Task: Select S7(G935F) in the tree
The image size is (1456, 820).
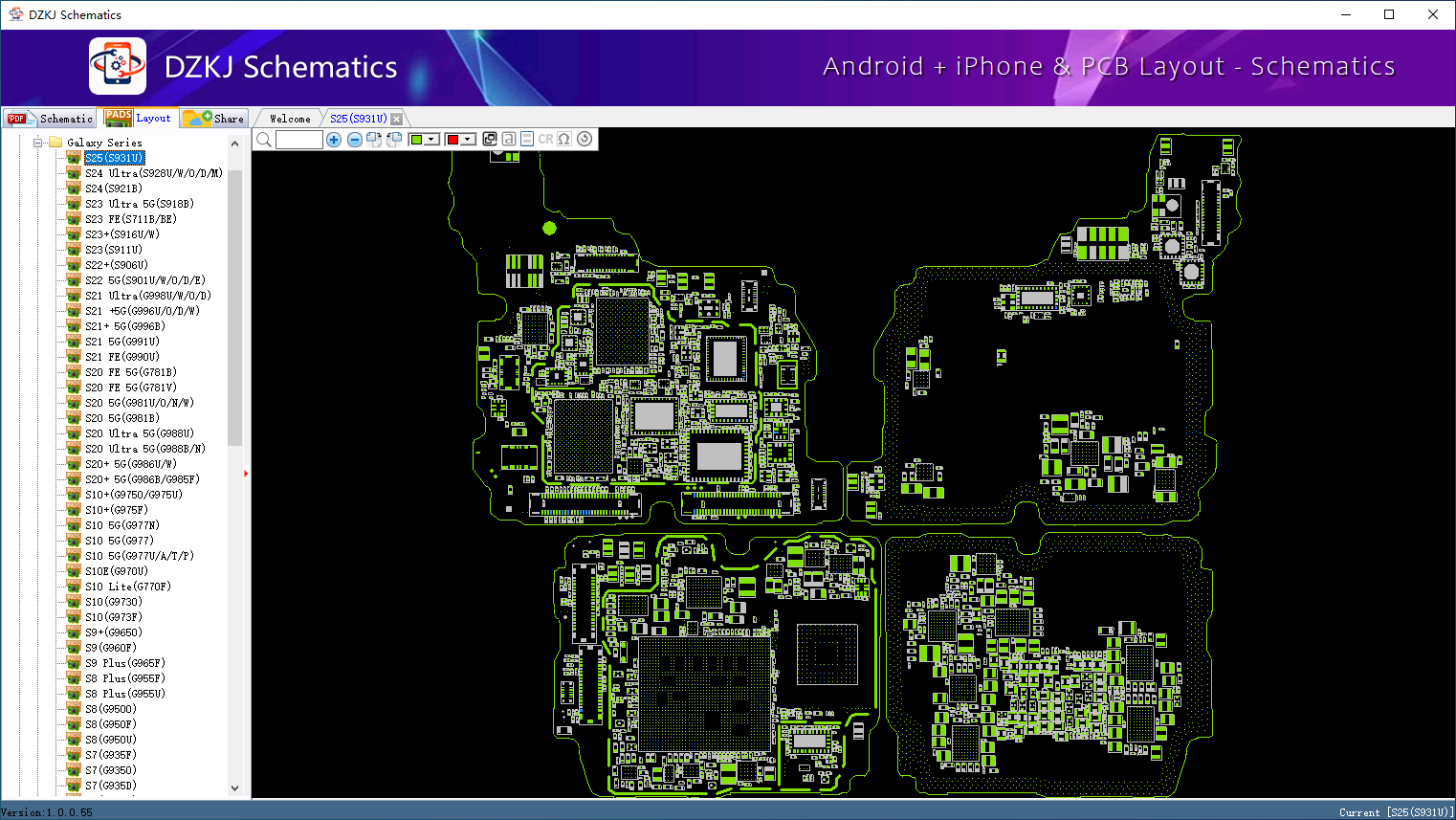Action: coord(111,755)
